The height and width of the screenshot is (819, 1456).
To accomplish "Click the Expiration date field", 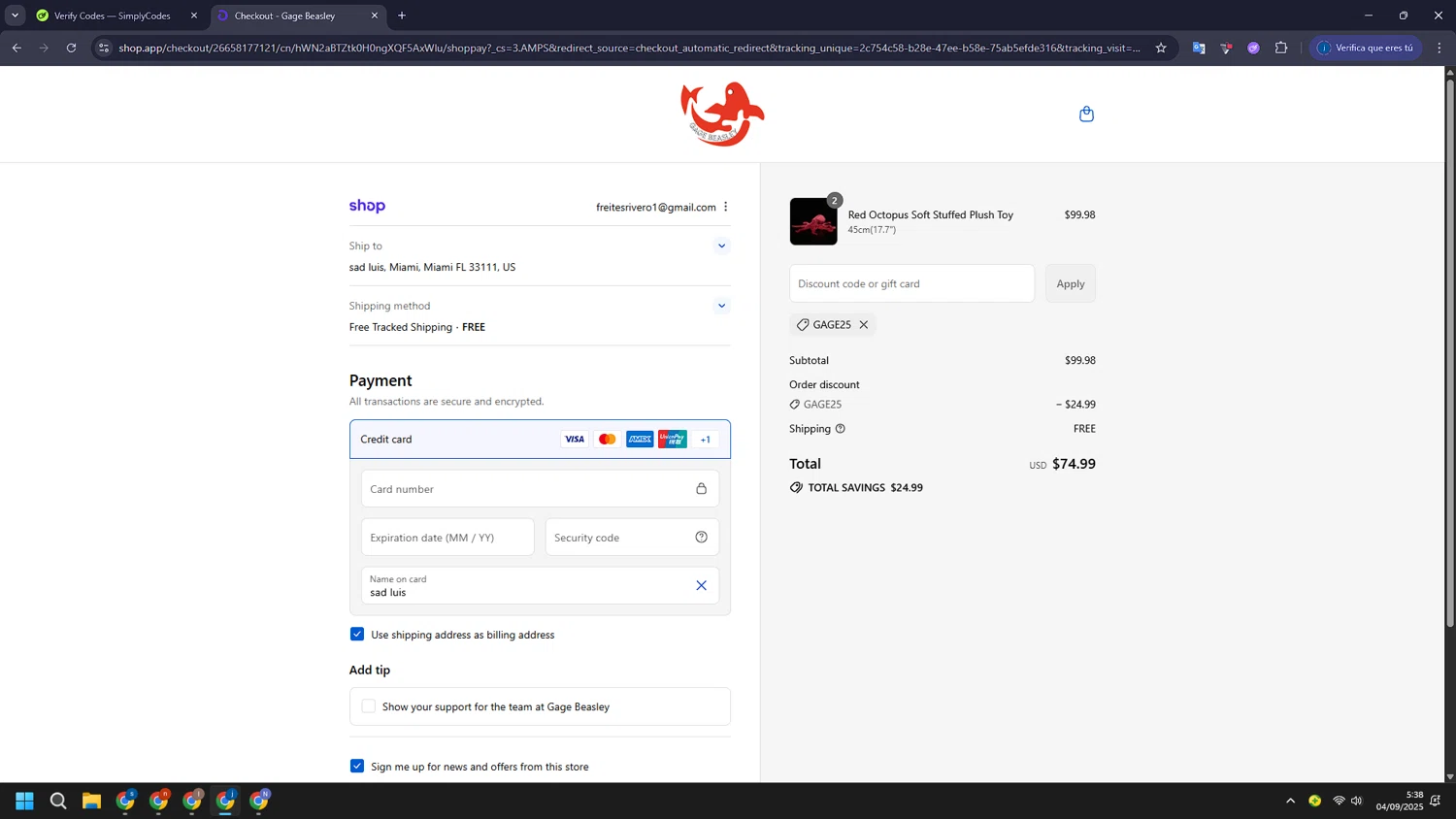I will coord(447,538).
